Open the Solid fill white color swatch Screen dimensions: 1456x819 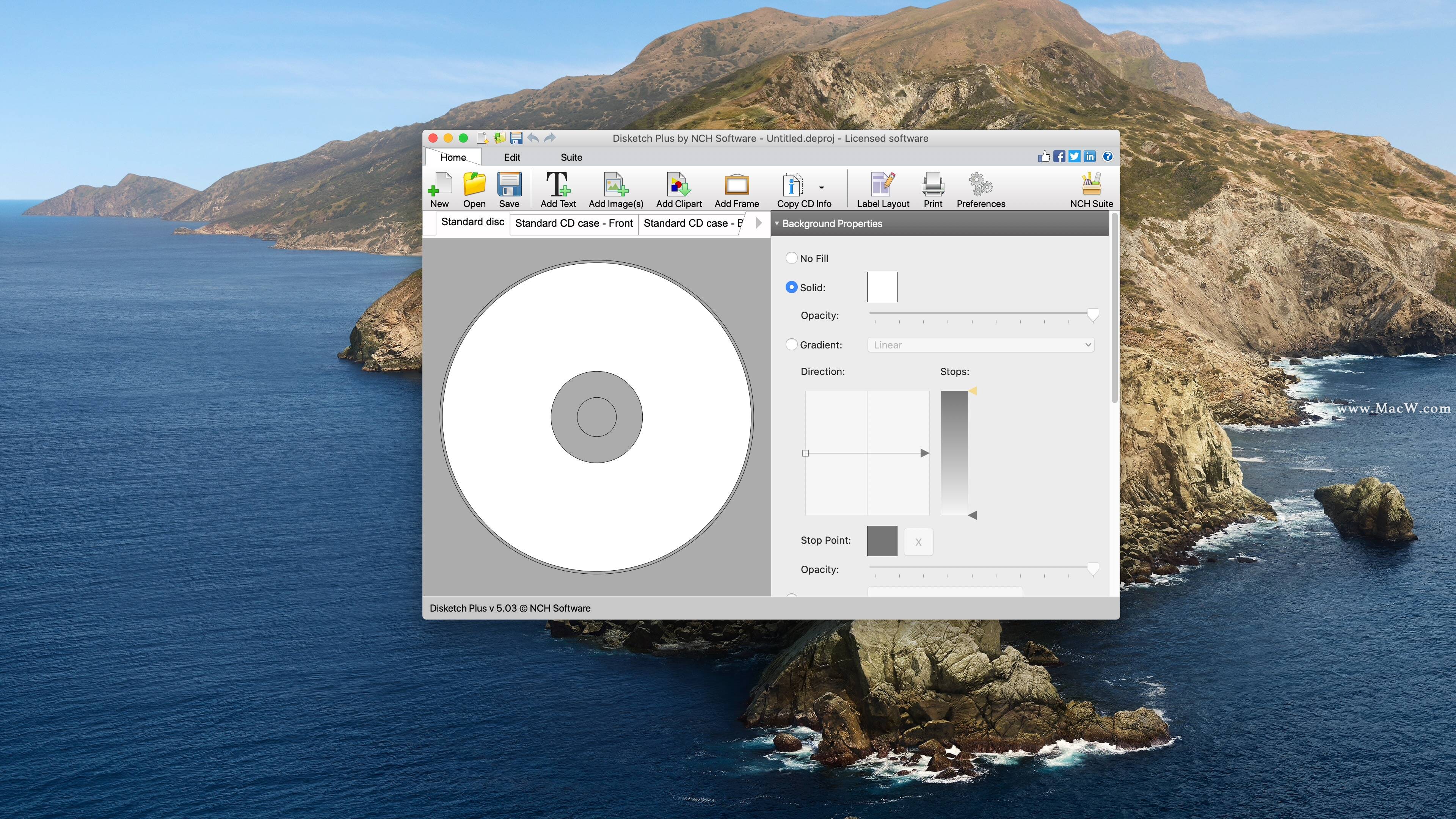coord(882,287)
